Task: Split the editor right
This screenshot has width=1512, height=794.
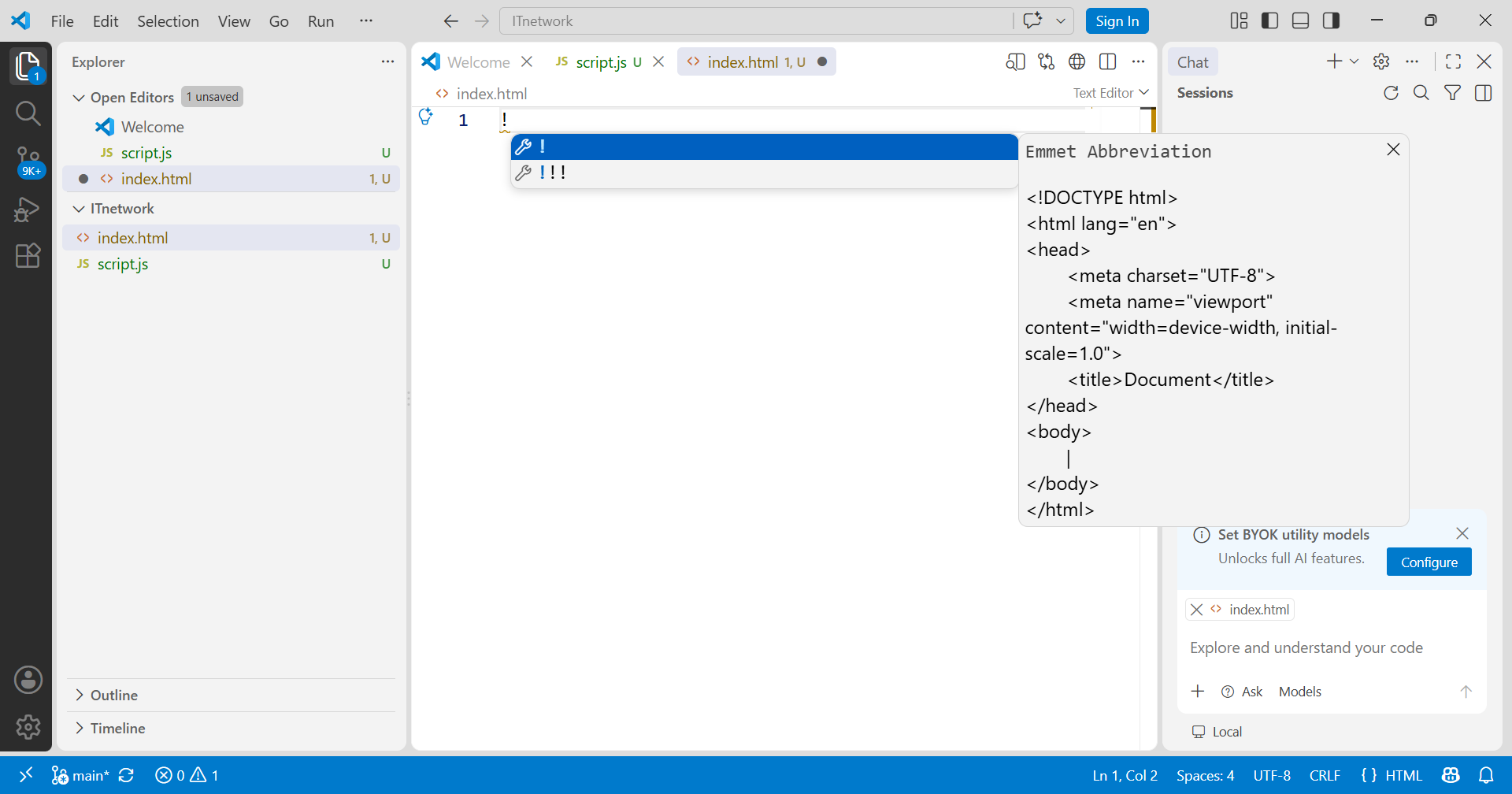Action: 1107,61
